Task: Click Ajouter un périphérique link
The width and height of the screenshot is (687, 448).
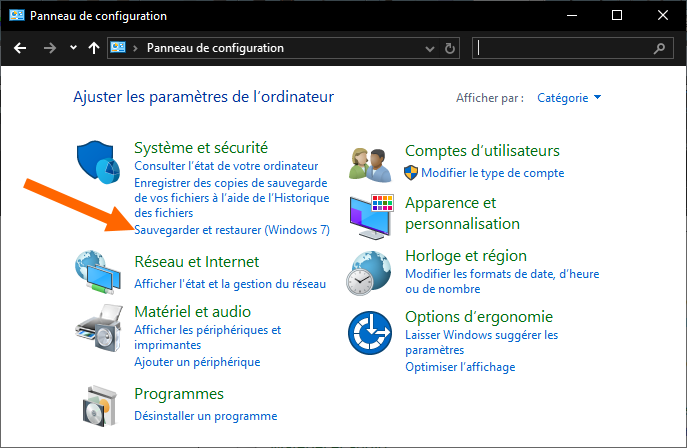Action: 197,362
